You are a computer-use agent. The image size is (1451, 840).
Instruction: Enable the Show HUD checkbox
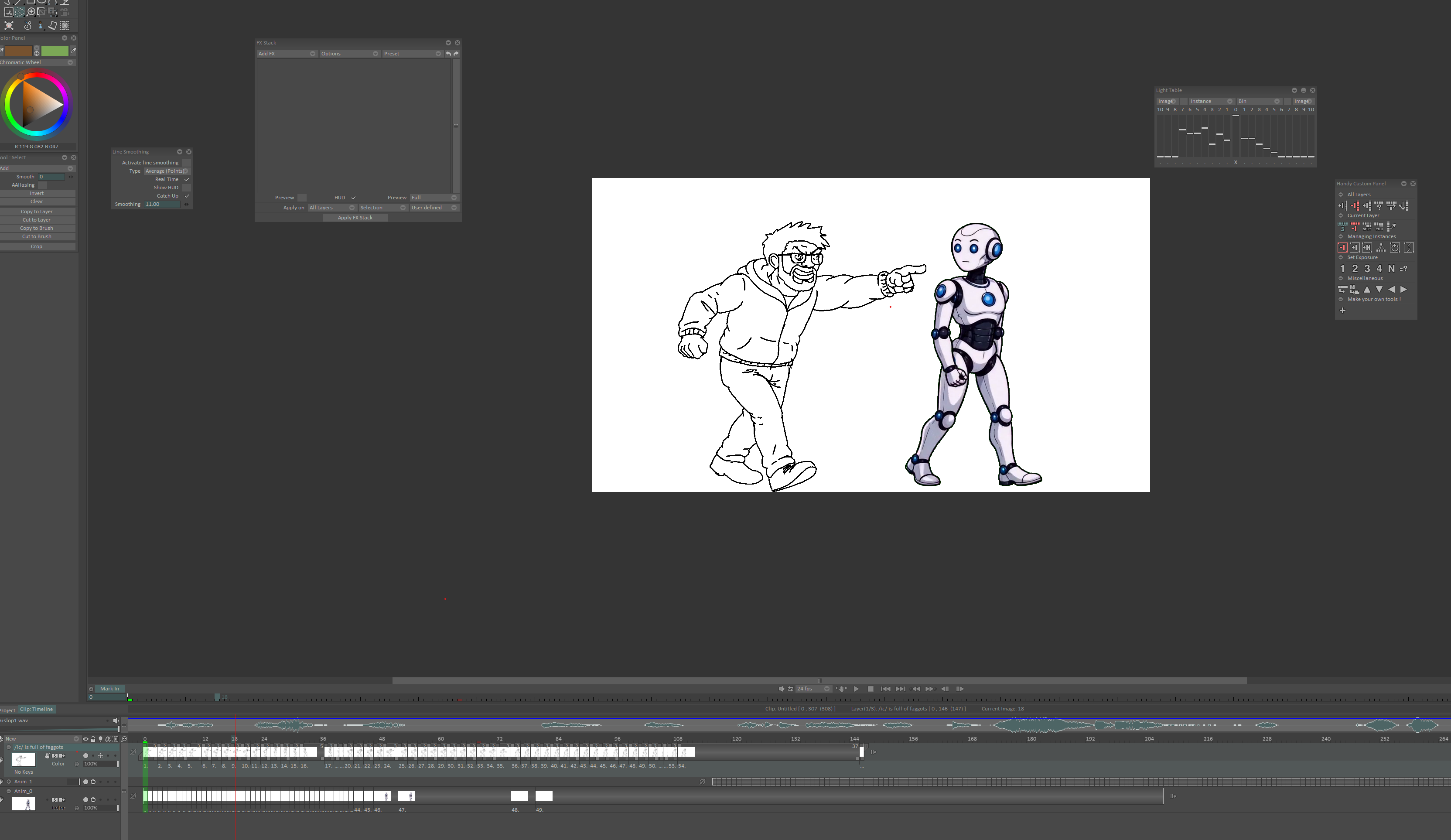point(187,188)
